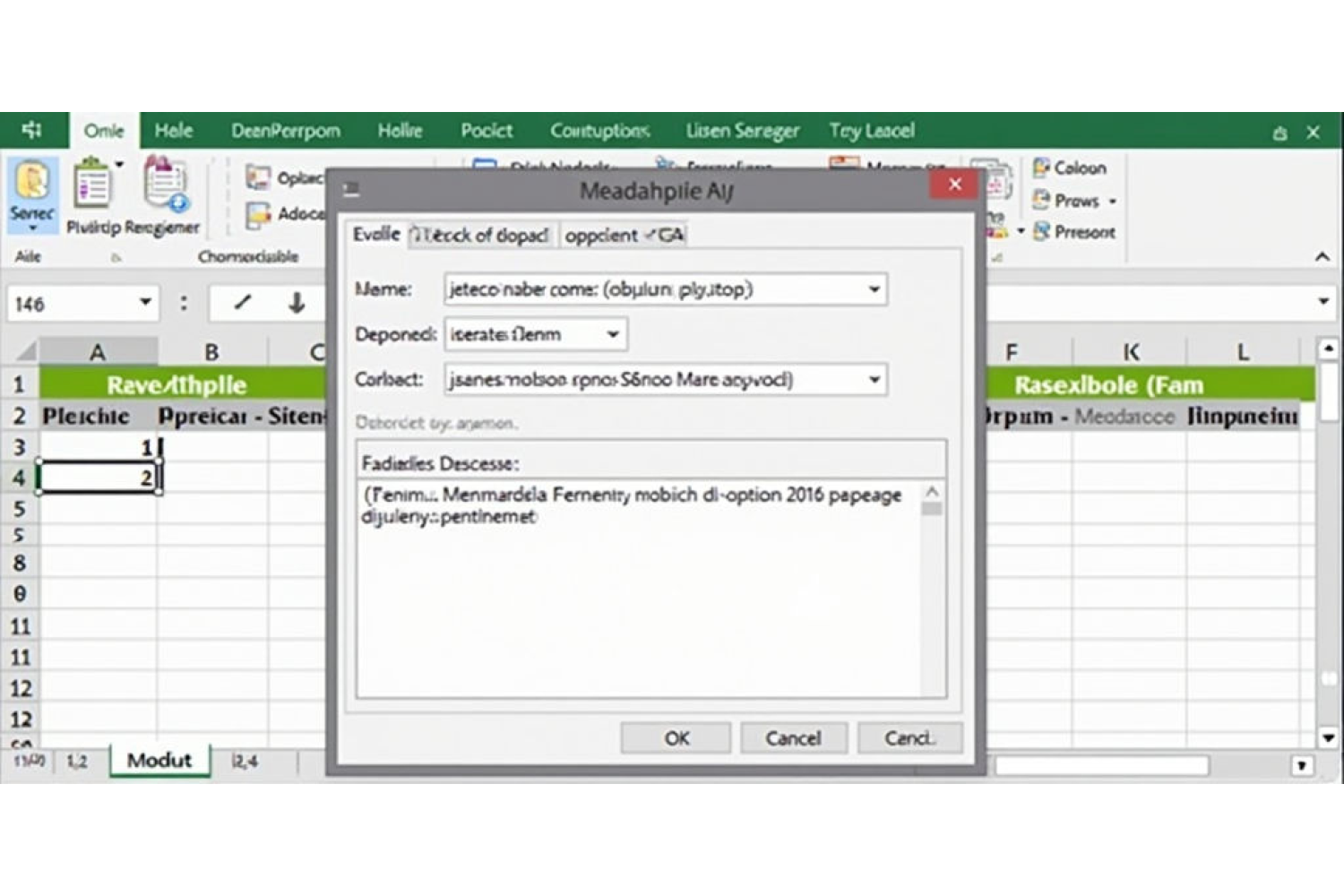
Task: Click the Caloon icon in ribbon
Action: pyautogui.click(x=1041, y=168)
